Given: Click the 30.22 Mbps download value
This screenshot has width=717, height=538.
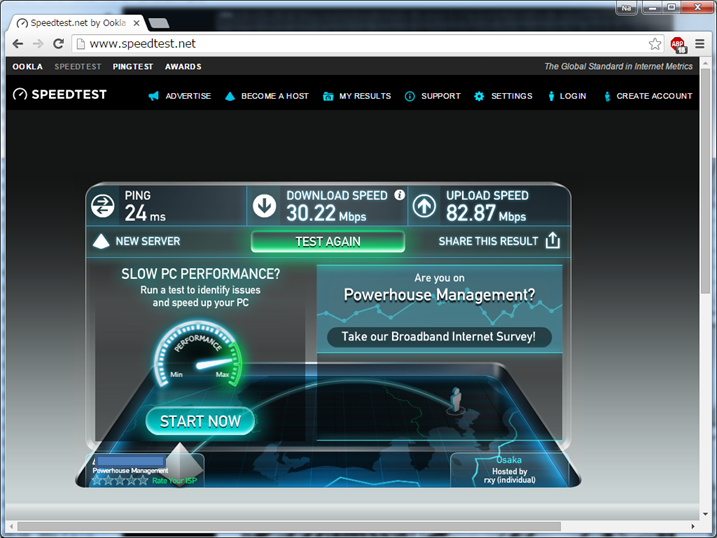Looking at the screenshot, I should 326,213.
